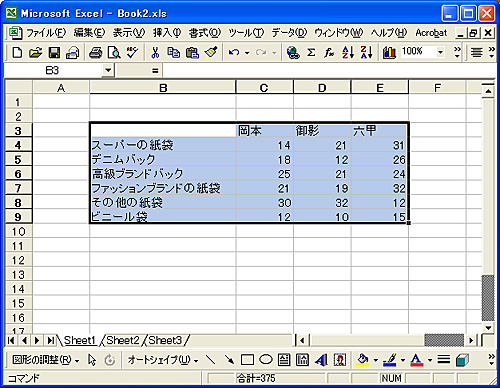Open the Undo history dropdown arrow
The image size is (500, 388).
(x=247, y=53)
